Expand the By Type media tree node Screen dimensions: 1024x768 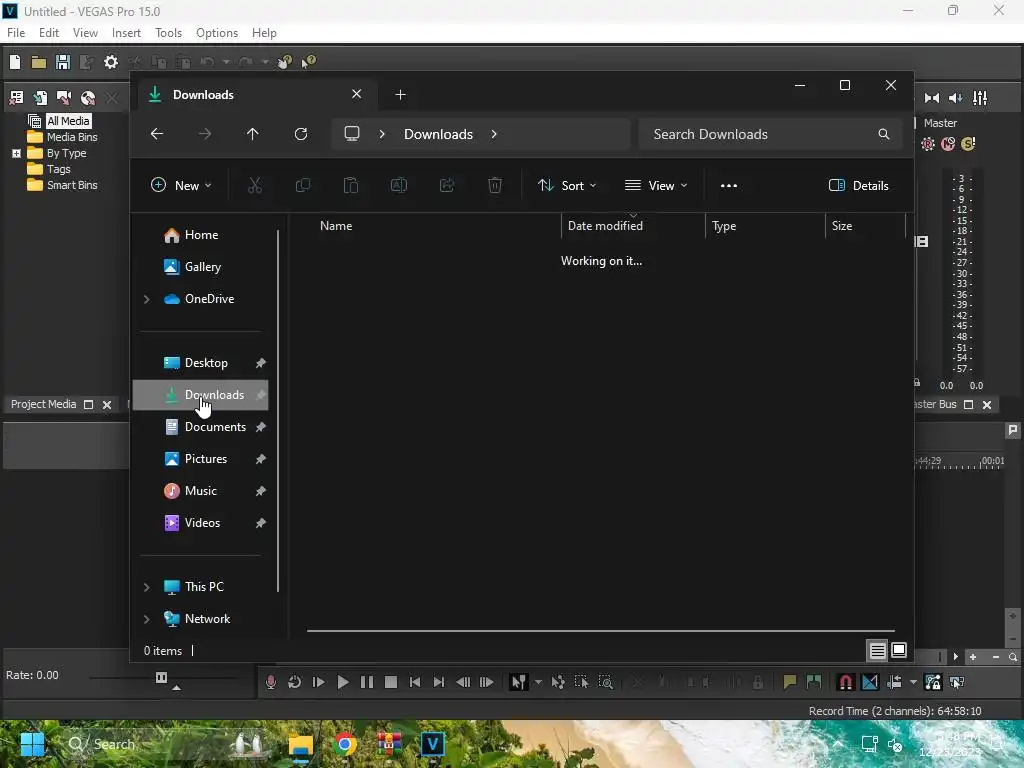click(x=16, y=153)
